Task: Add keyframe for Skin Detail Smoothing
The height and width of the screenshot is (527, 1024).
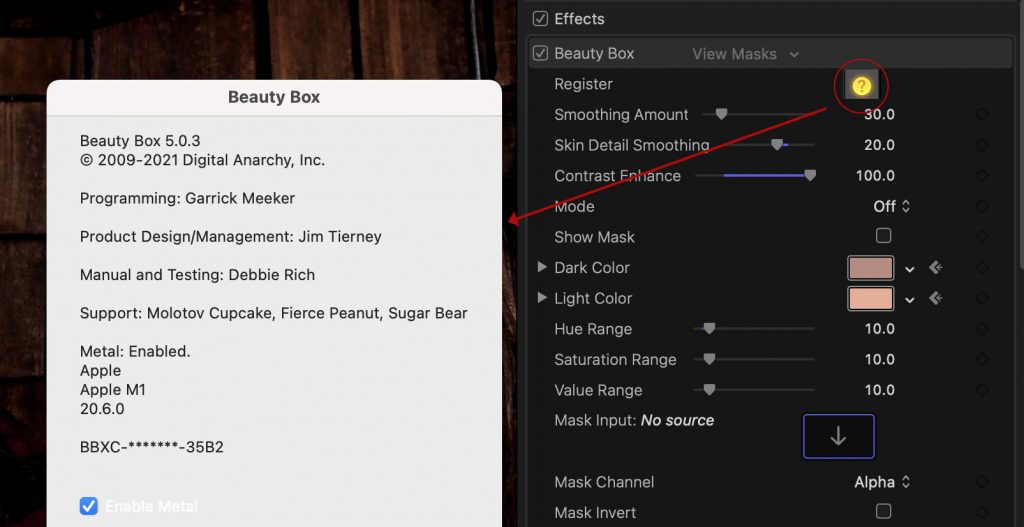Action: point(982,145)
